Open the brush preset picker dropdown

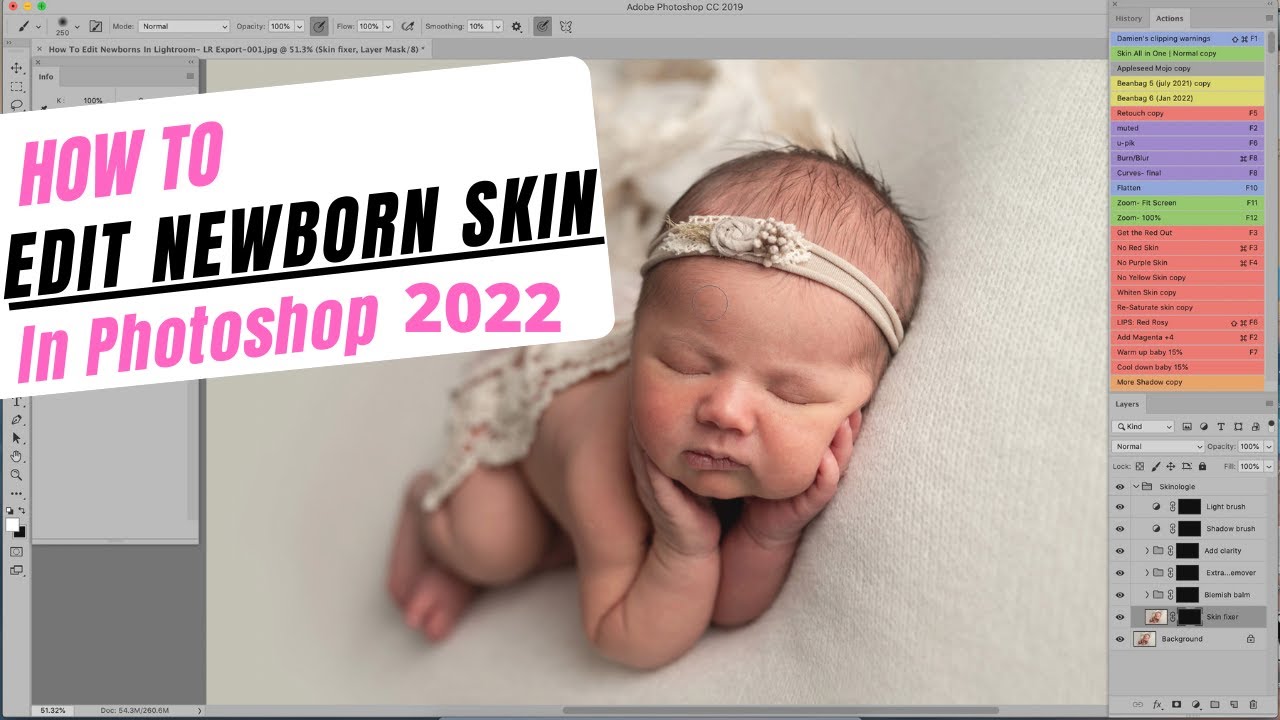[77, 26]
